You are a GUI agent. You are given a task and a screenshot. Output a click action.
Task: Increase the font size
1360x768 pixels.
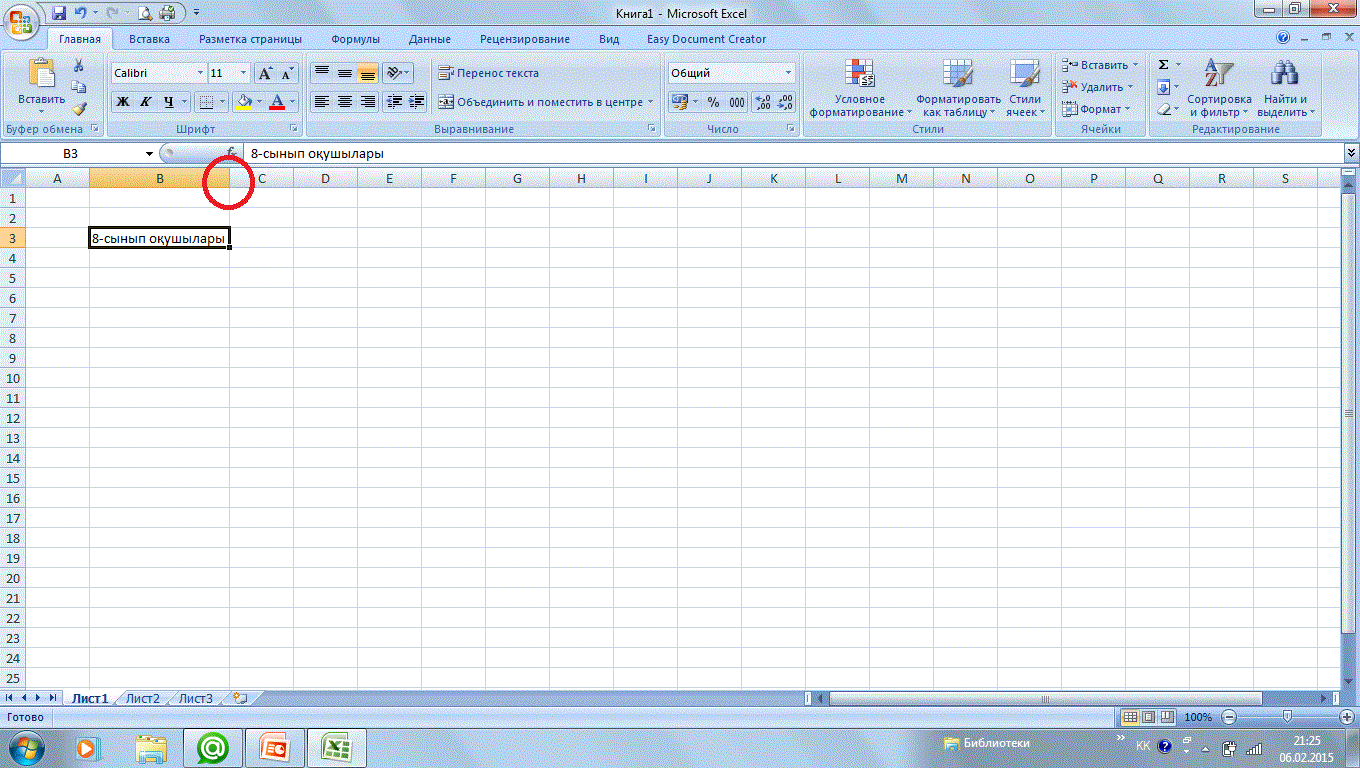(x=265, y=73)
